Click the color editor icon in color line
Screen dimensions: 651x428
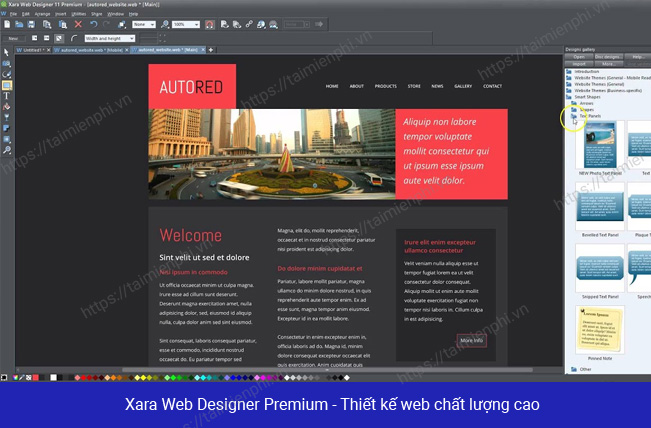pos(15,377)
